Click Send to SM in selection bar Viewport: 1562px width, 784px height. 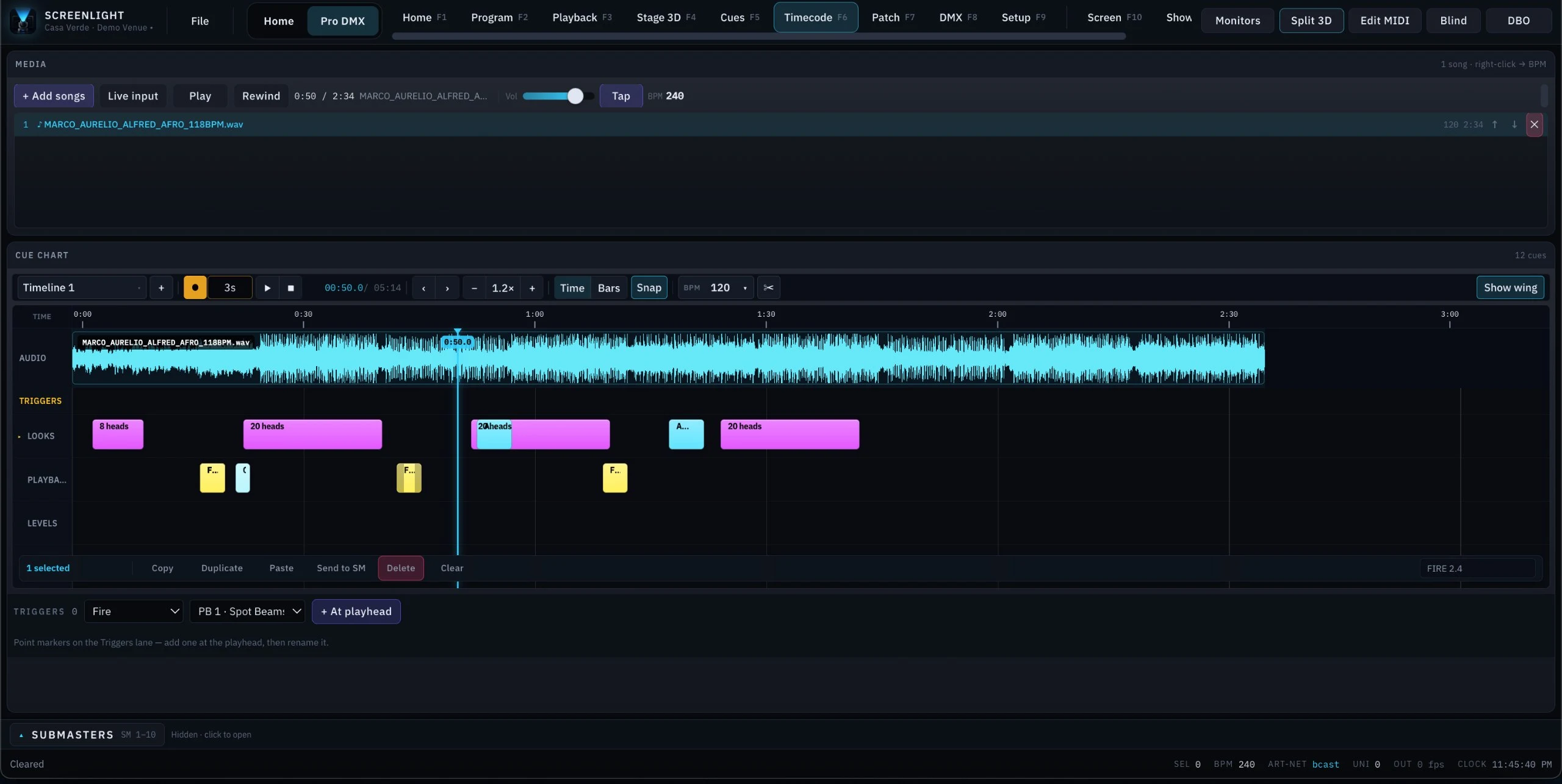(x=341, y=568)
